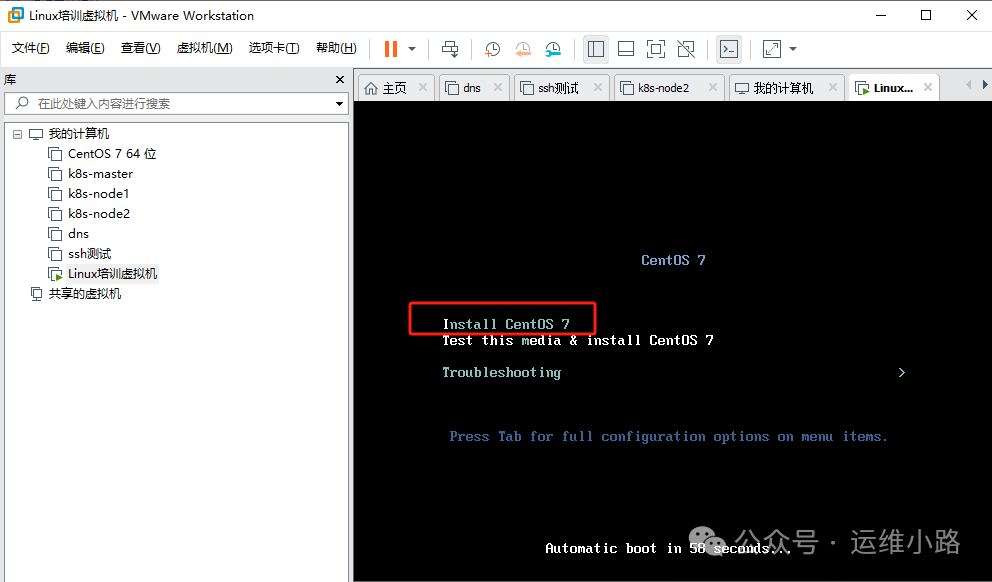Viewport: 992px width, 582px height.
Task: Take a snapshot of this virtual machine
Action: click(x=492, y=49)
